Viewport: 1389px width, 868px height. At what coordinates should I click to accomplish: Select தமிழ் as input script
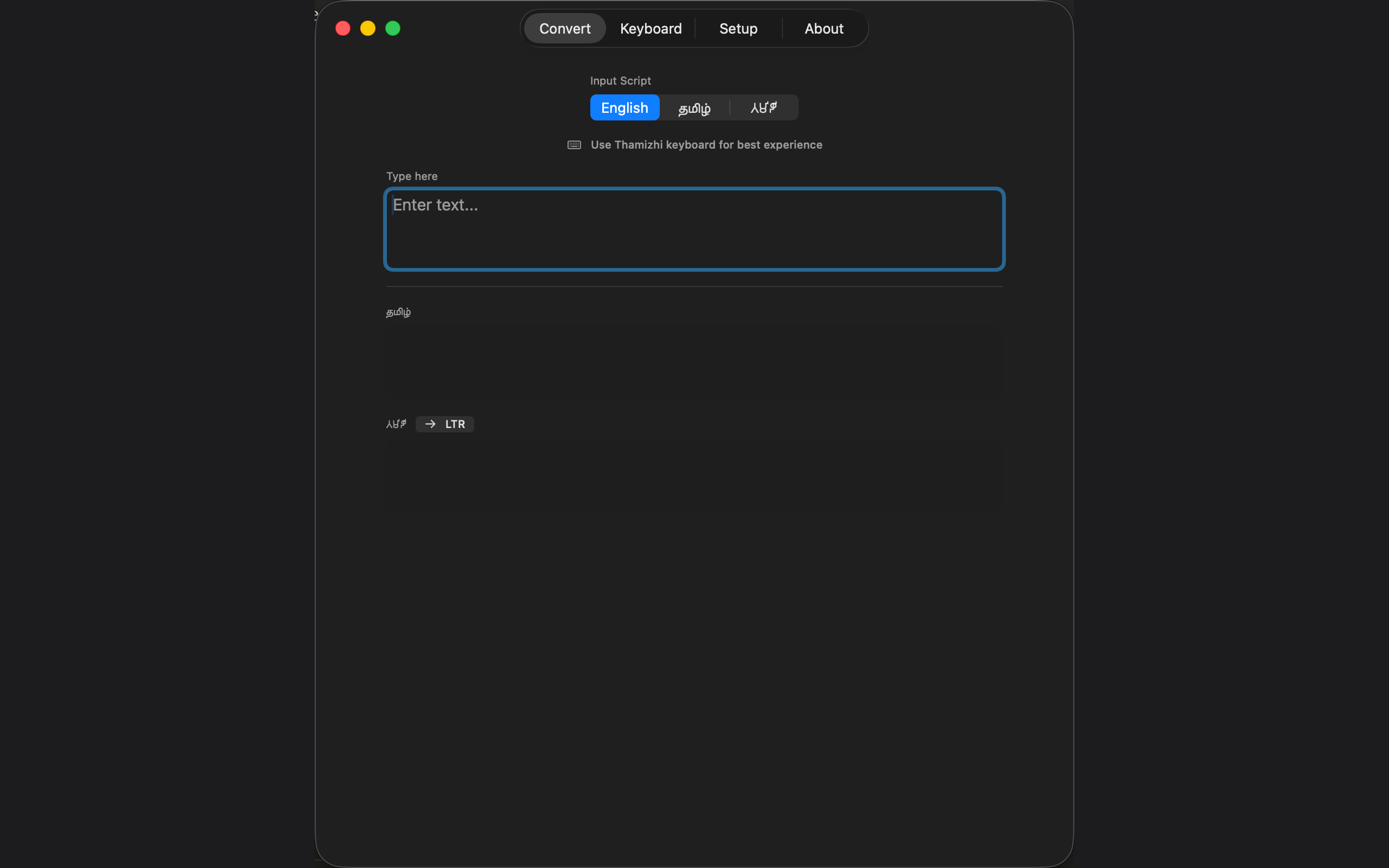click(694, 107)
